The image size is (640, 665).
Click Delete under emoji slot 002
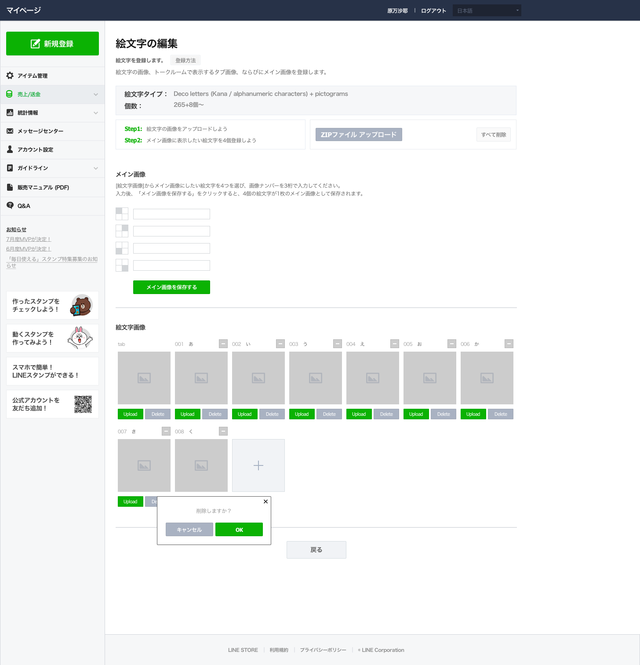pyautogui.click(x=272, y=414)
